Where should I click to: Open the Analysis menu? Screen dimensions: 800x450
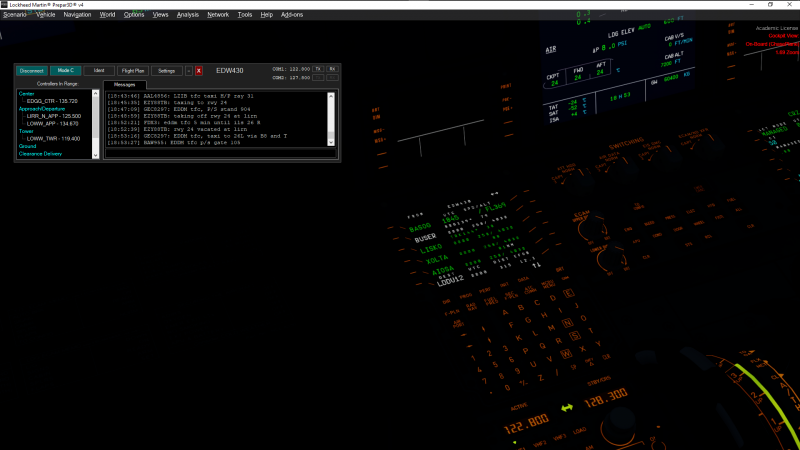click(188, 15)
